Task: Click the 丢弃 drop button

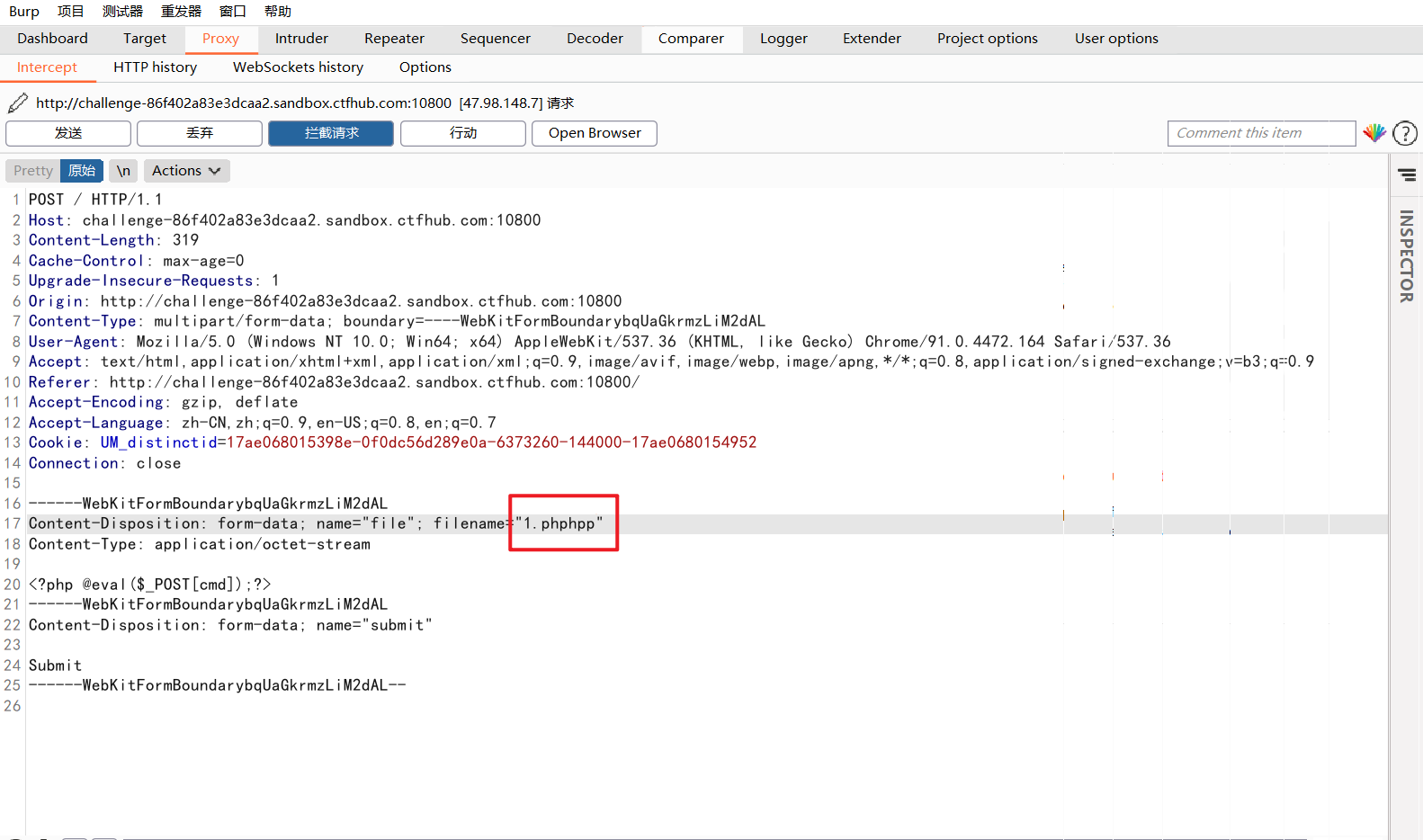Action: pyautogui.click(x=200, y=133)
